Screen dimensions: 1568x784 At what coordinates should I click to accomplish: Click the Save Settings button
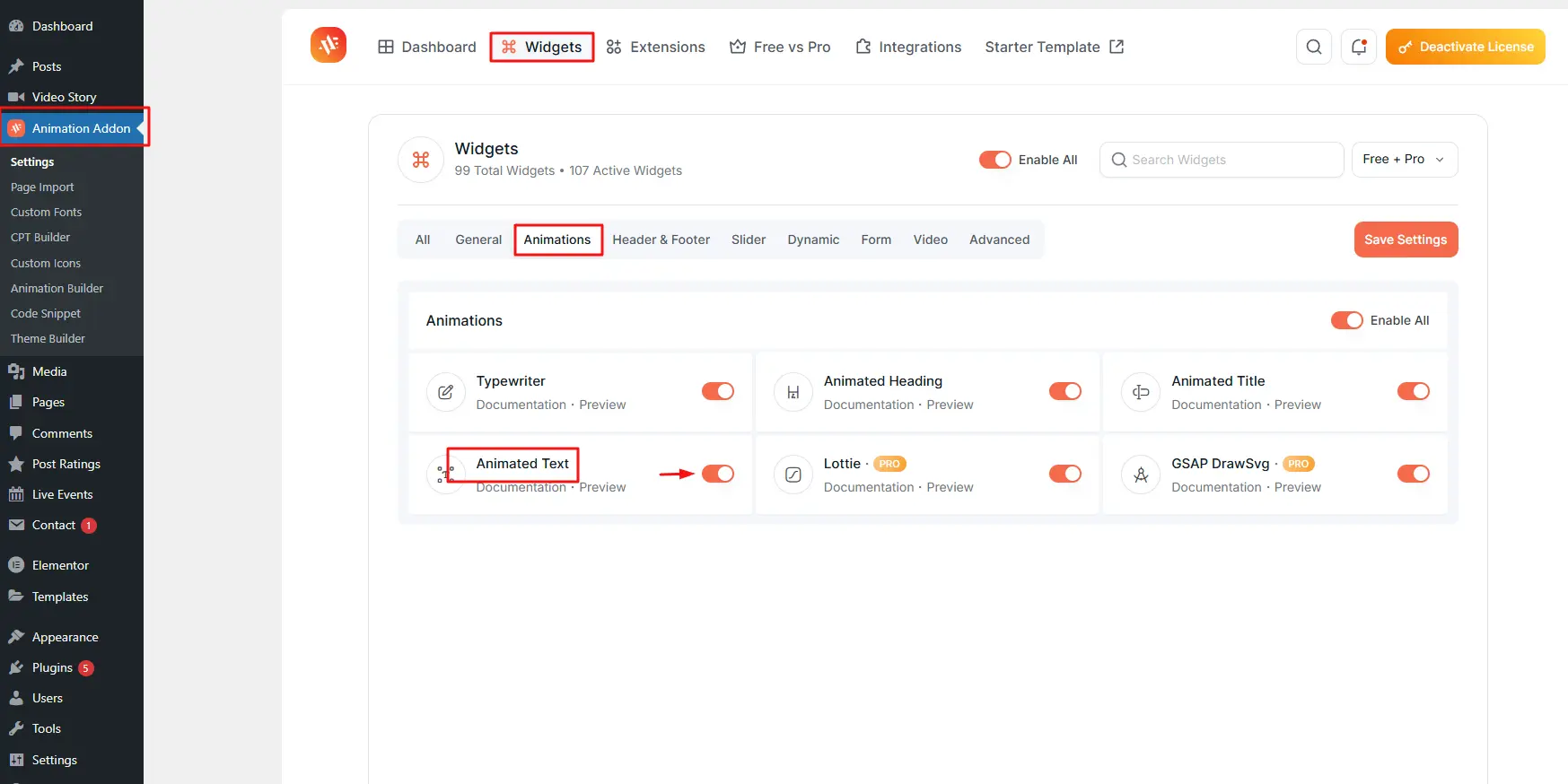(1405, 240)
